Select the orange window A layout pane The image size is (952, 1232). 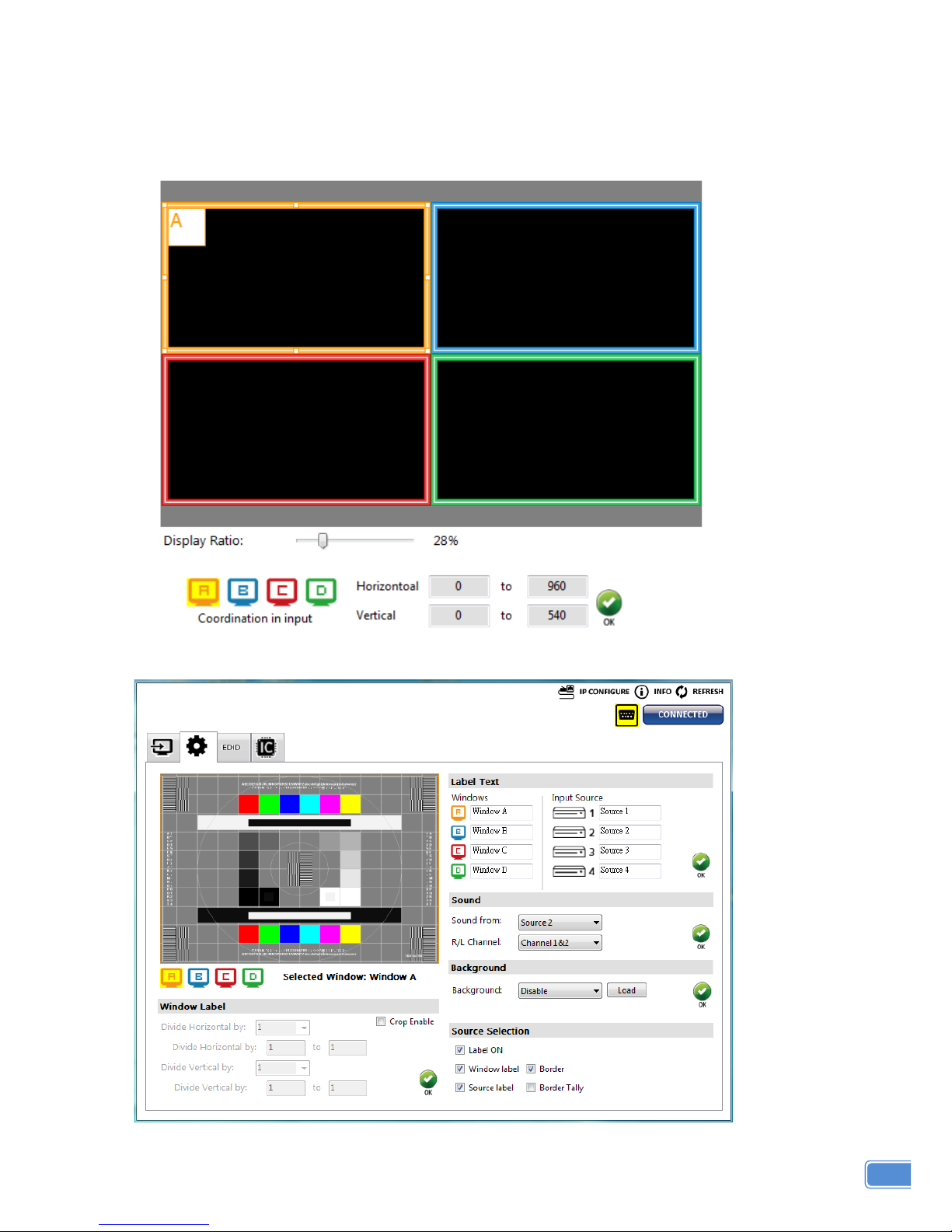(296, 277)
